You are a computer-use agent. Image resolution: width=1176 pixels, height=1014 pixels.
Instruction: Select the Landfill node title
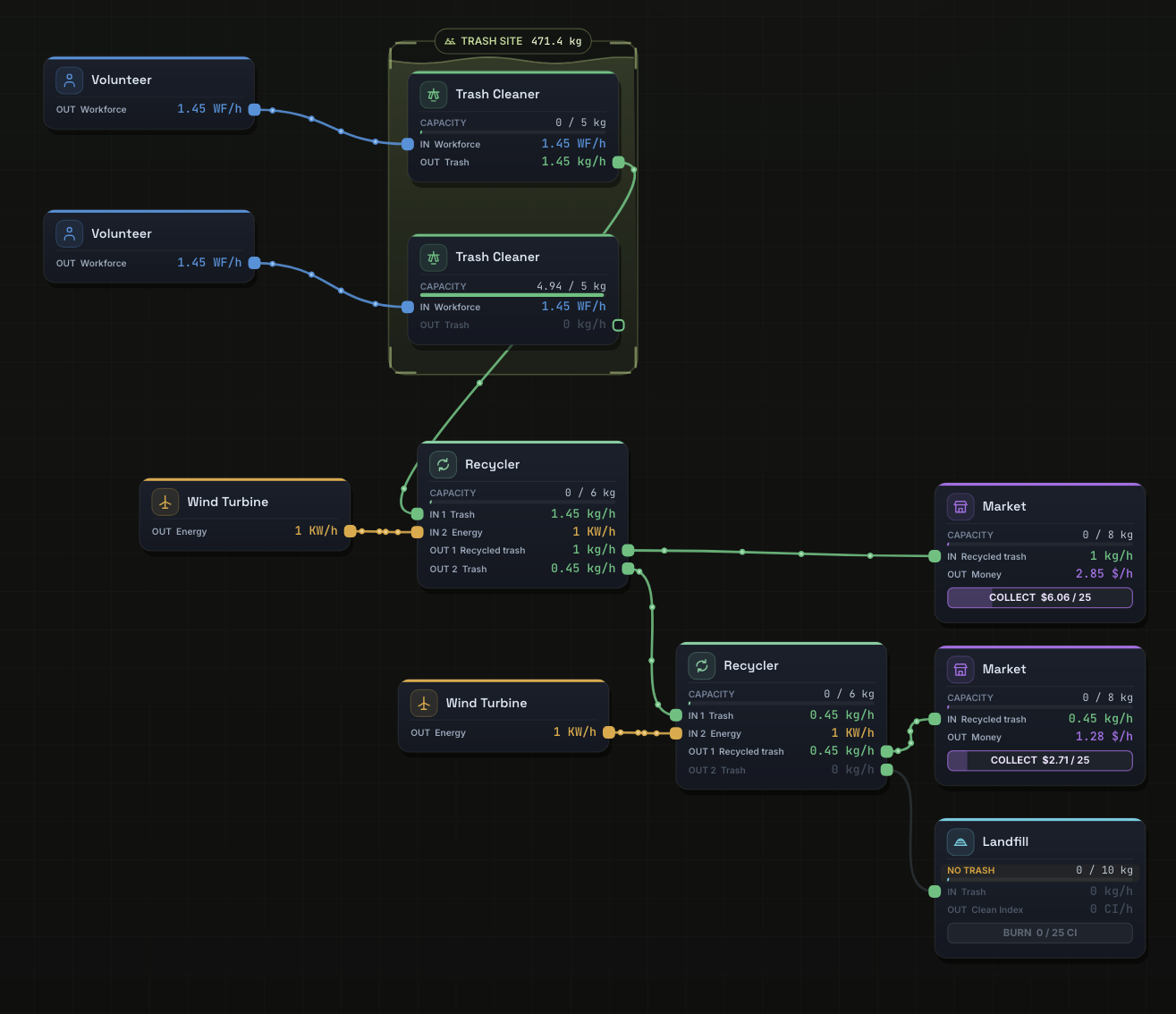point(1005,841)
